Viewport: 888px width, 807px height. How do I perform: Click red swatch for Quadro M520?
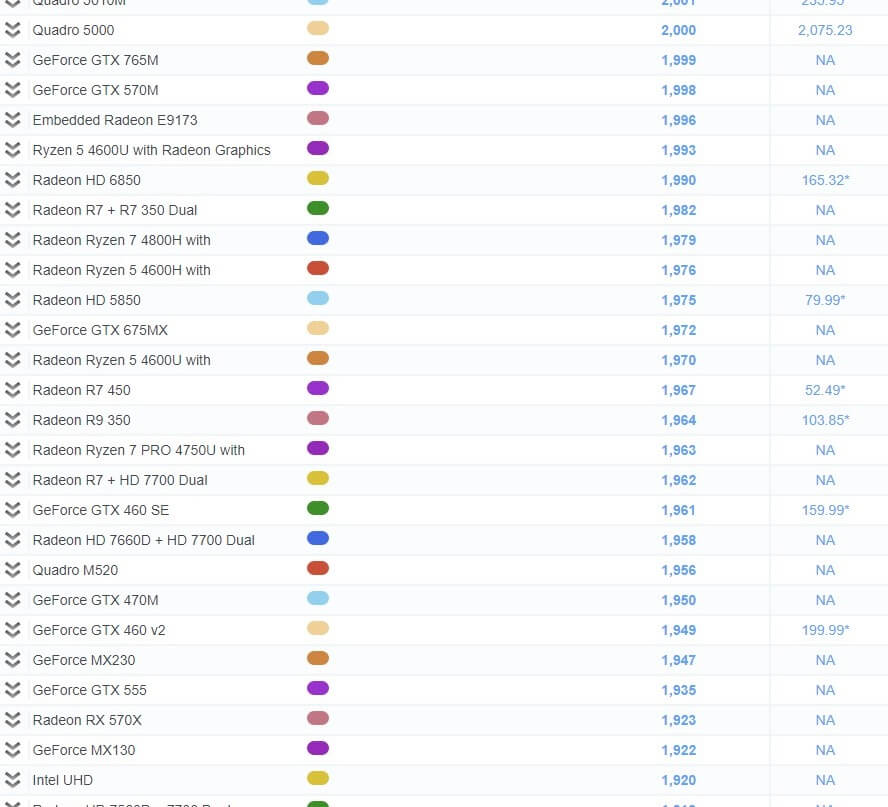click(x=318, y=569)
